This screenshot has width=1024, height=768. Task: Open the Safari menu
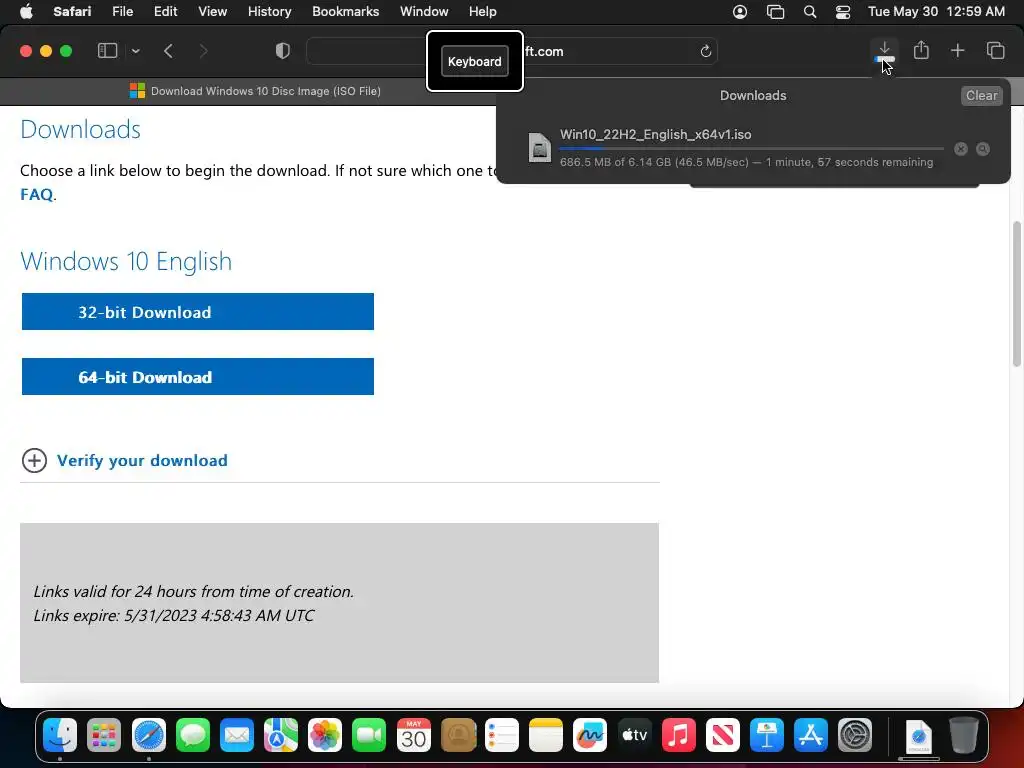pos(72,12)
